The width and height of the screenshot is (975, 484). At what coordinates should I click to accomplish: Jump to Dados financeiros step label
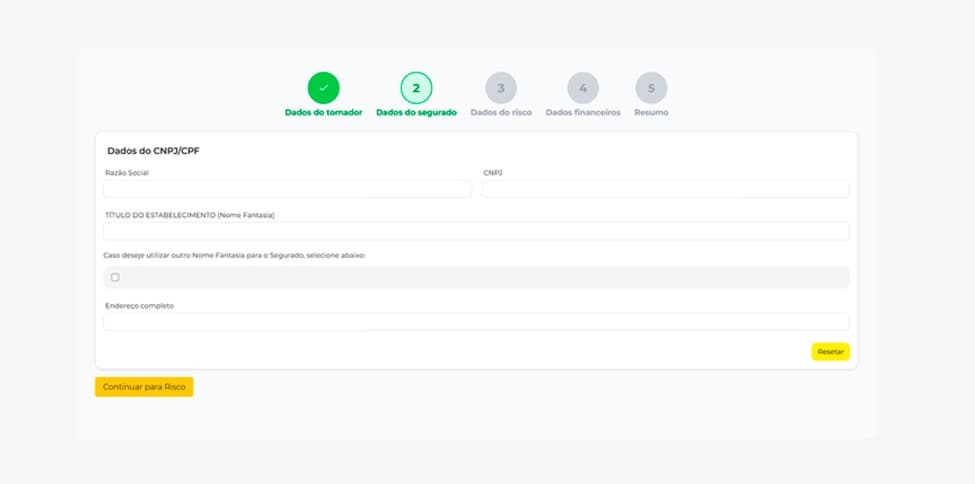pyautogui.click(x=583, y=113)
